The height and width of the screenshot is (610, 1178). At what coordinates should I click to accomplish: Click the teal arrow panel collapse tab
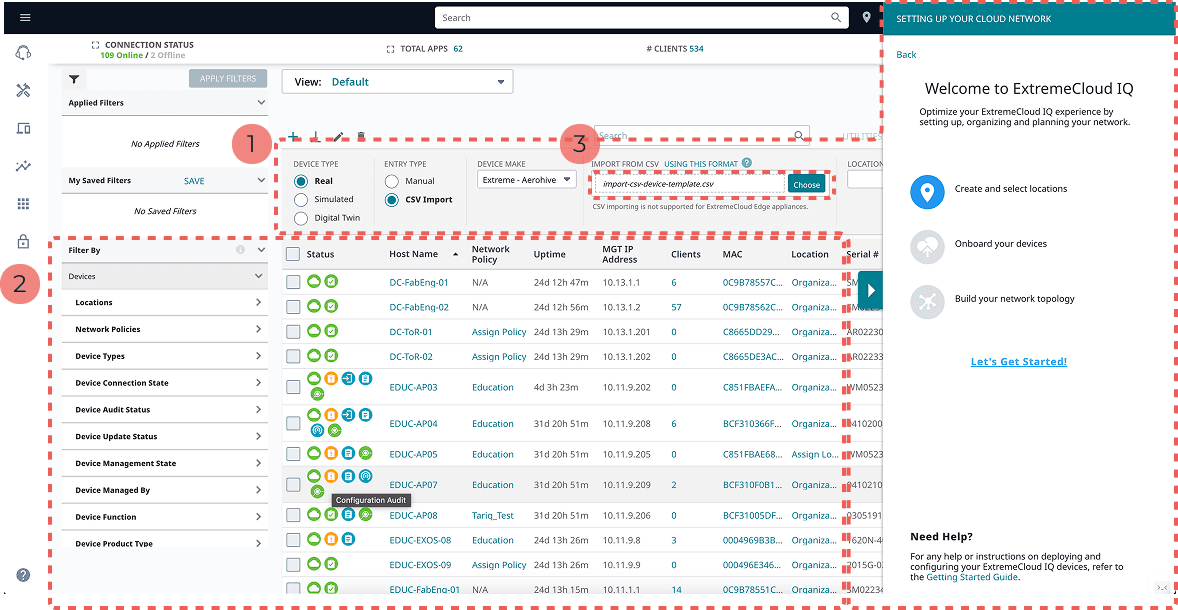(871, 290)
